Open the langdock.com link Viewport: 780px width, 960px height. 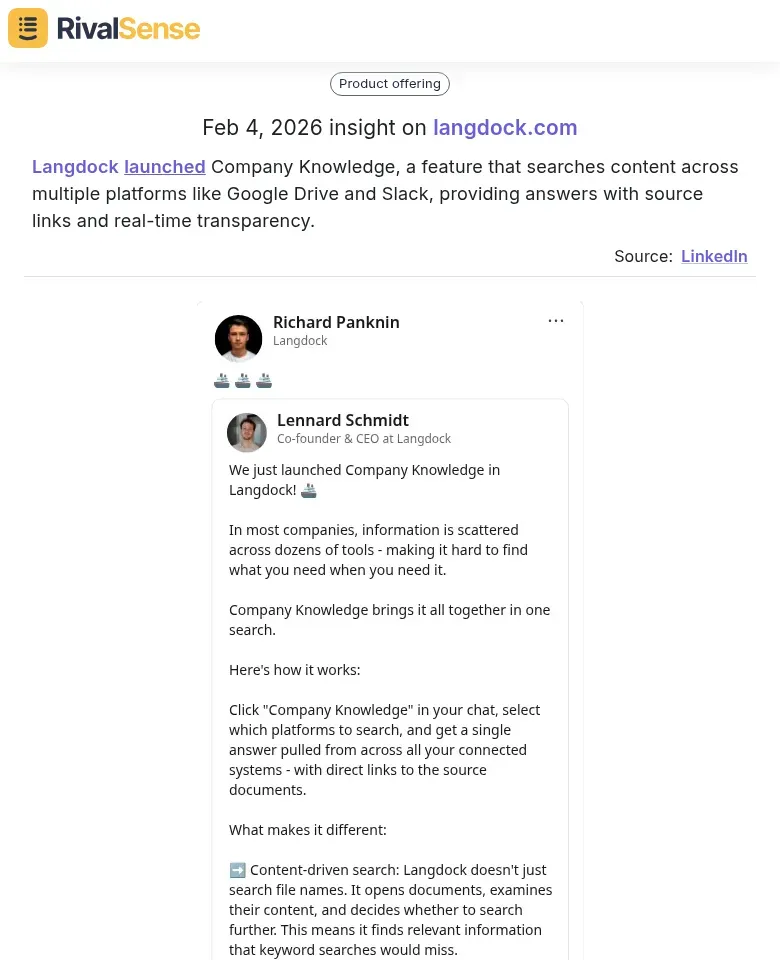[505, 127]
